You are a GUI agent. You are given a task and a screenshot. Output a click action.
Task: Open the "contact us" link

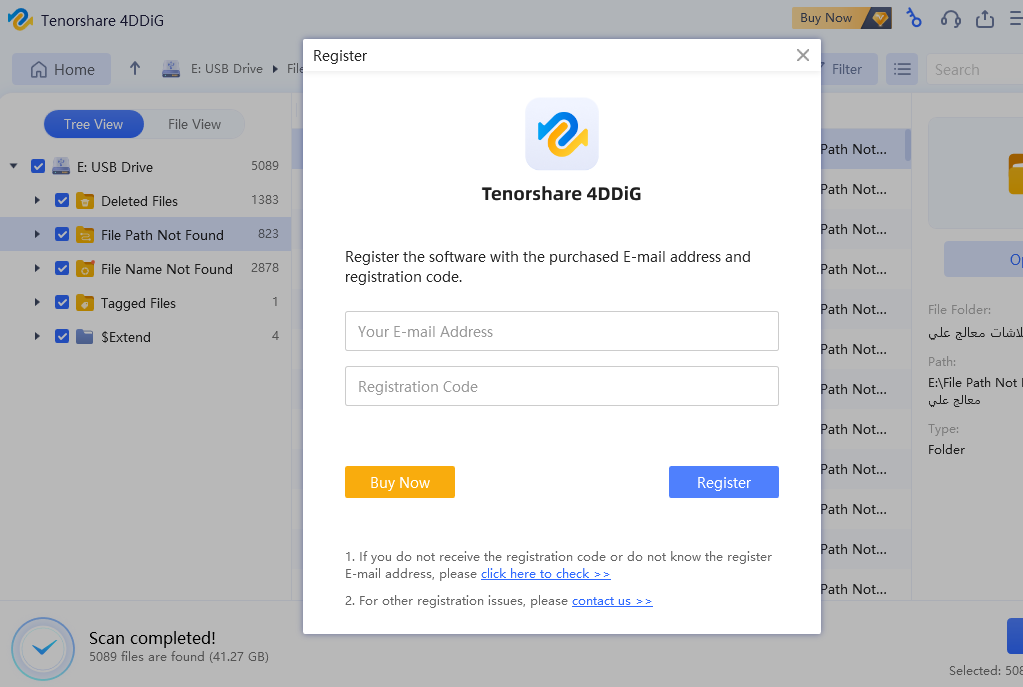pyautogui.click(x=612, y=601)
